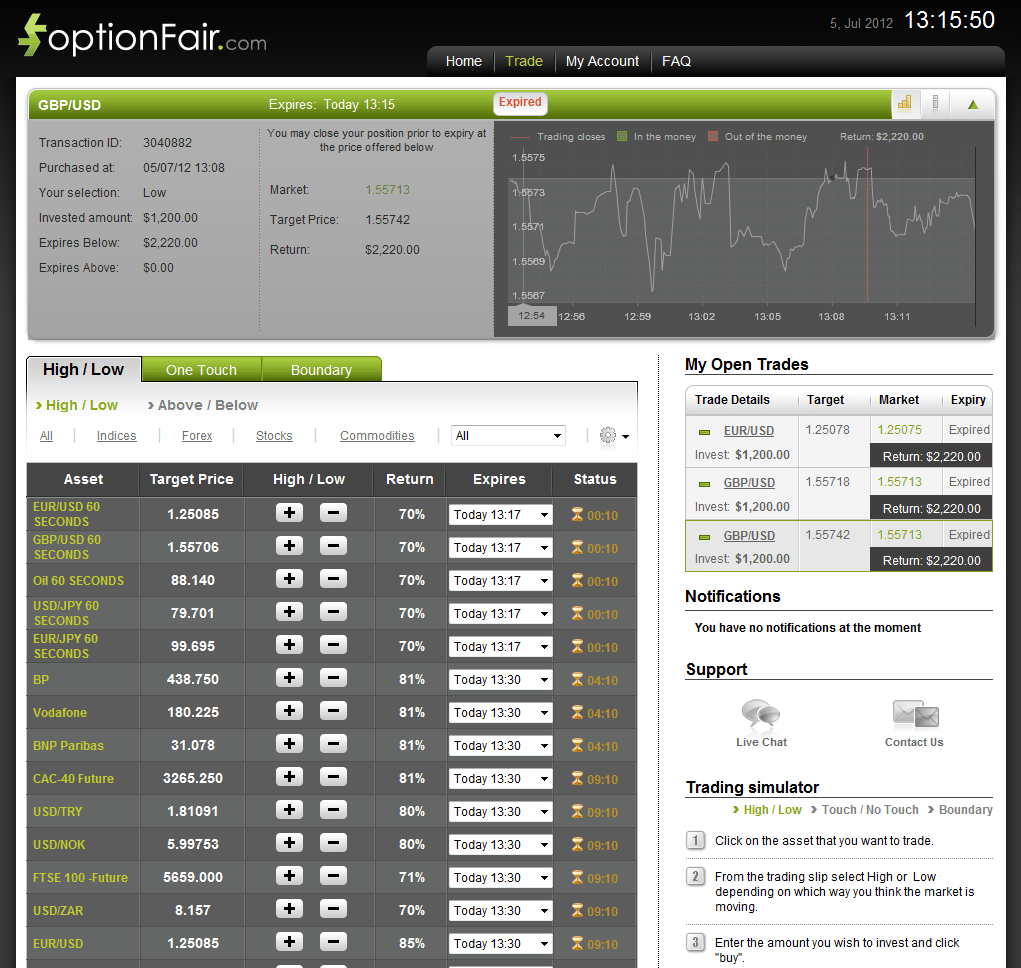Click the trade details info icon

pos(936,103)
